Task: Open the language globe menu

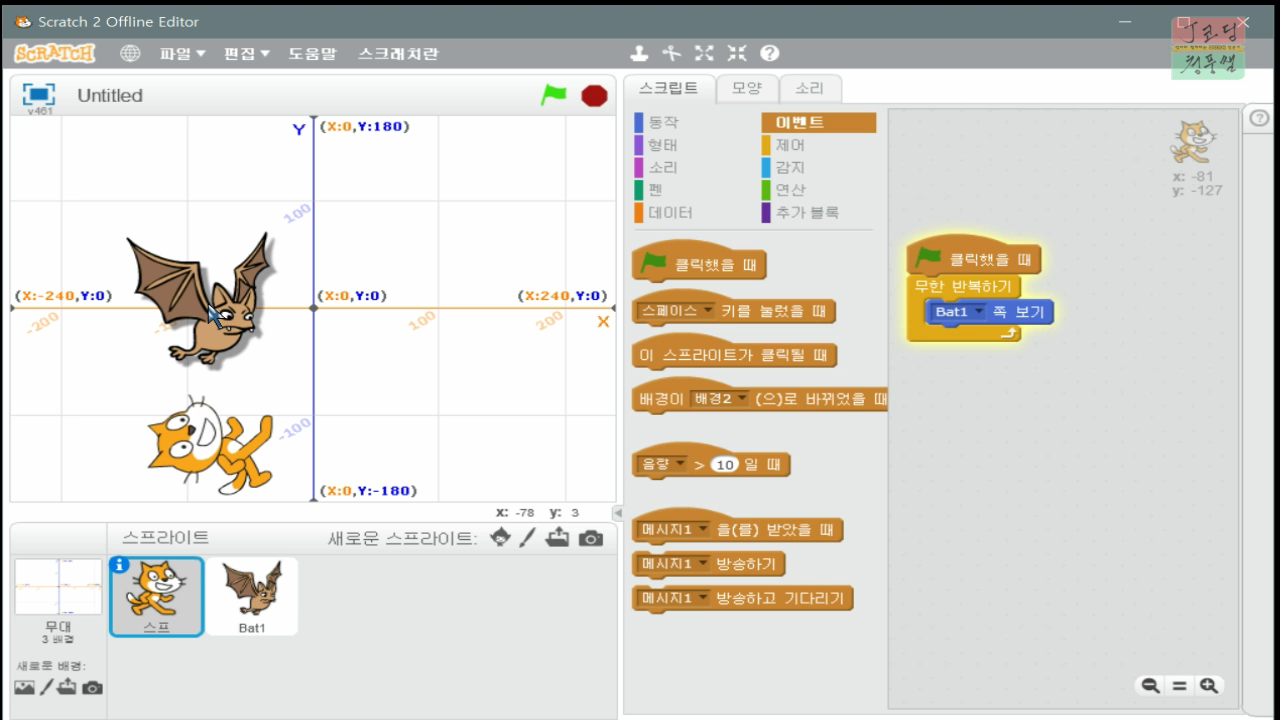Action: click(130, 53)
